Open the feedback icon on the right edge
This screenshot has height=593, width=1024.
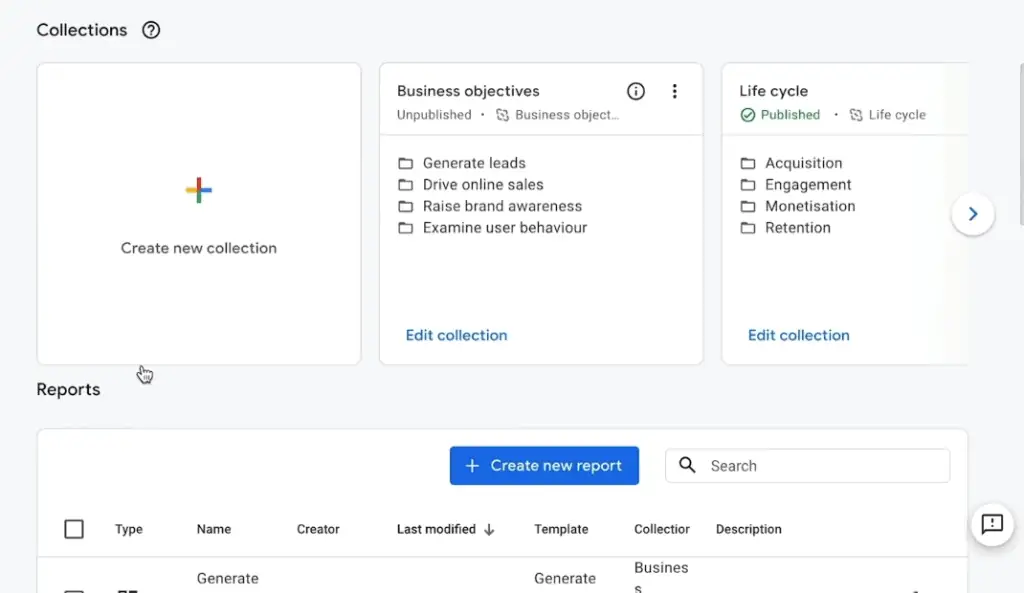pyautogui.click(x=991, y=524)
